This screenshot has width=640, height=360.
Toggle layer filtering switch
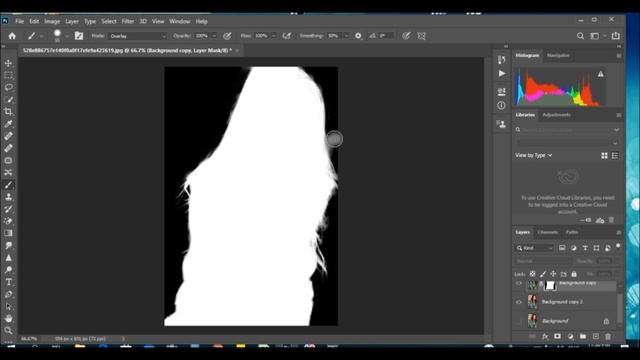[x=618, y=246]
